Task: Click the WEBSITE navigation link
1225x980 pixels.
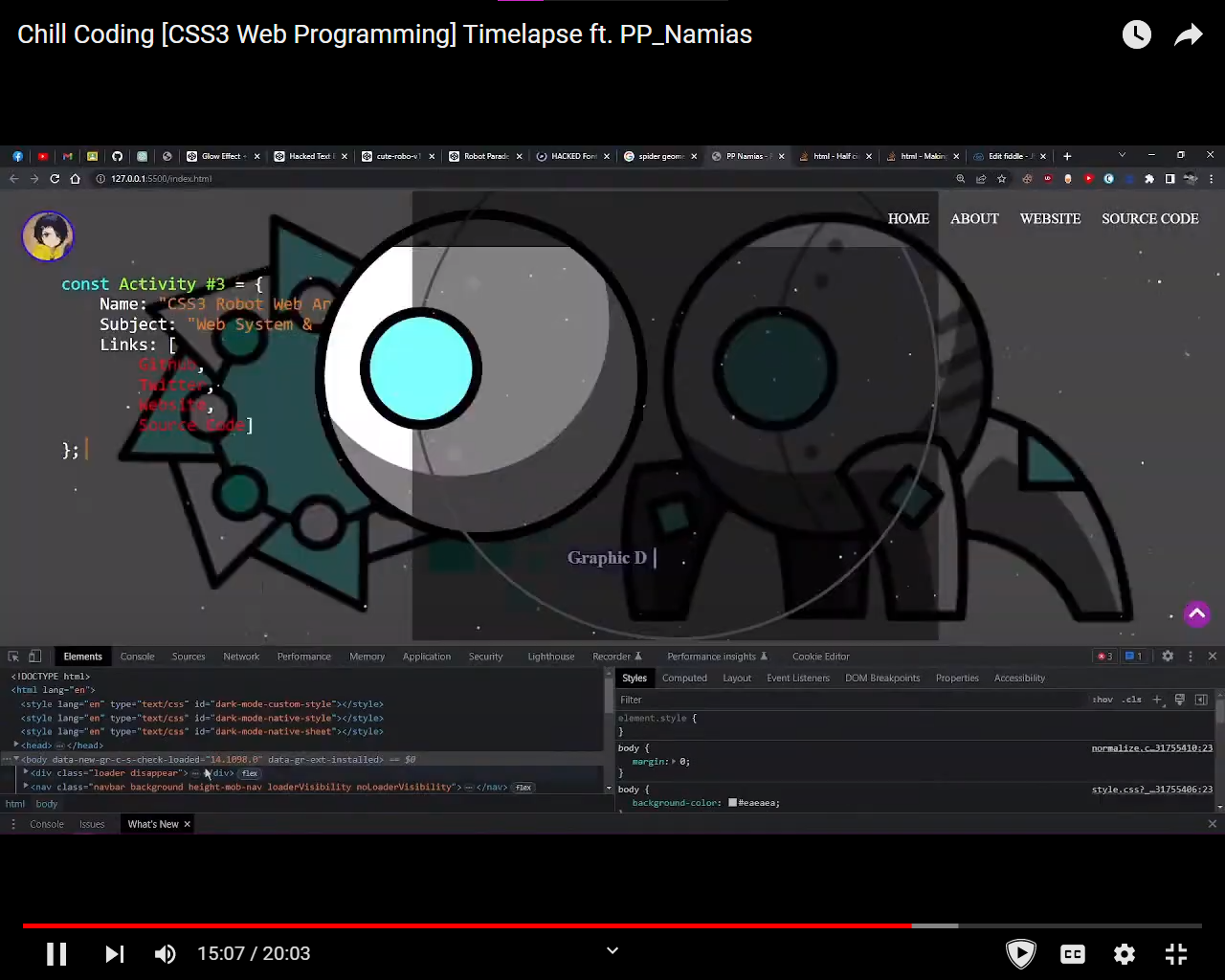Action: click(1050, 219)
